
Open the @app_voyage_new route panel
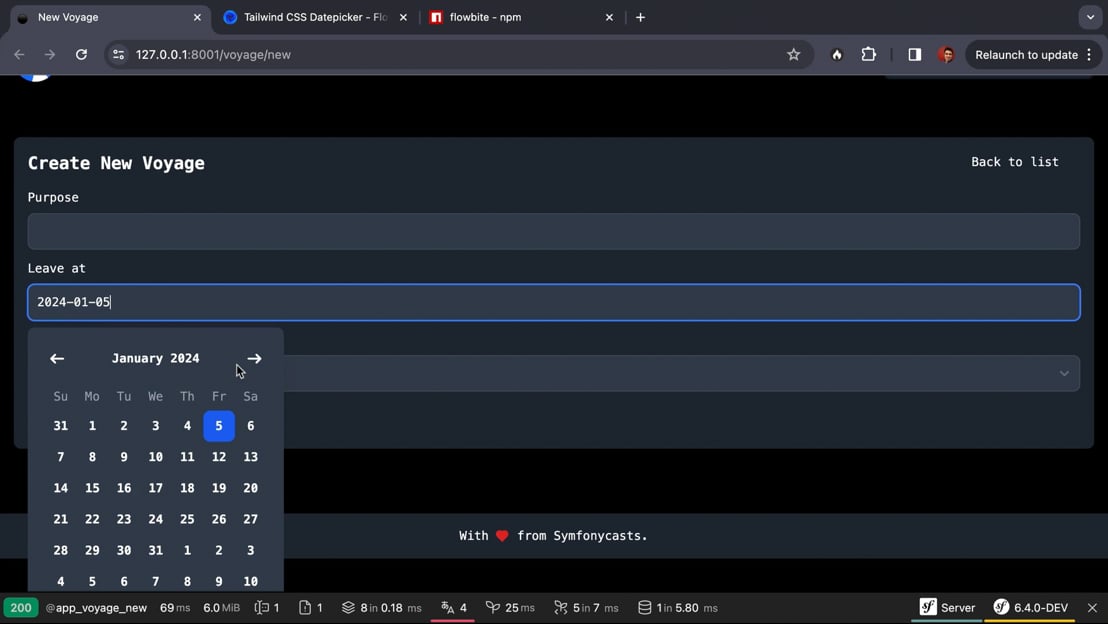click(96, 608)
